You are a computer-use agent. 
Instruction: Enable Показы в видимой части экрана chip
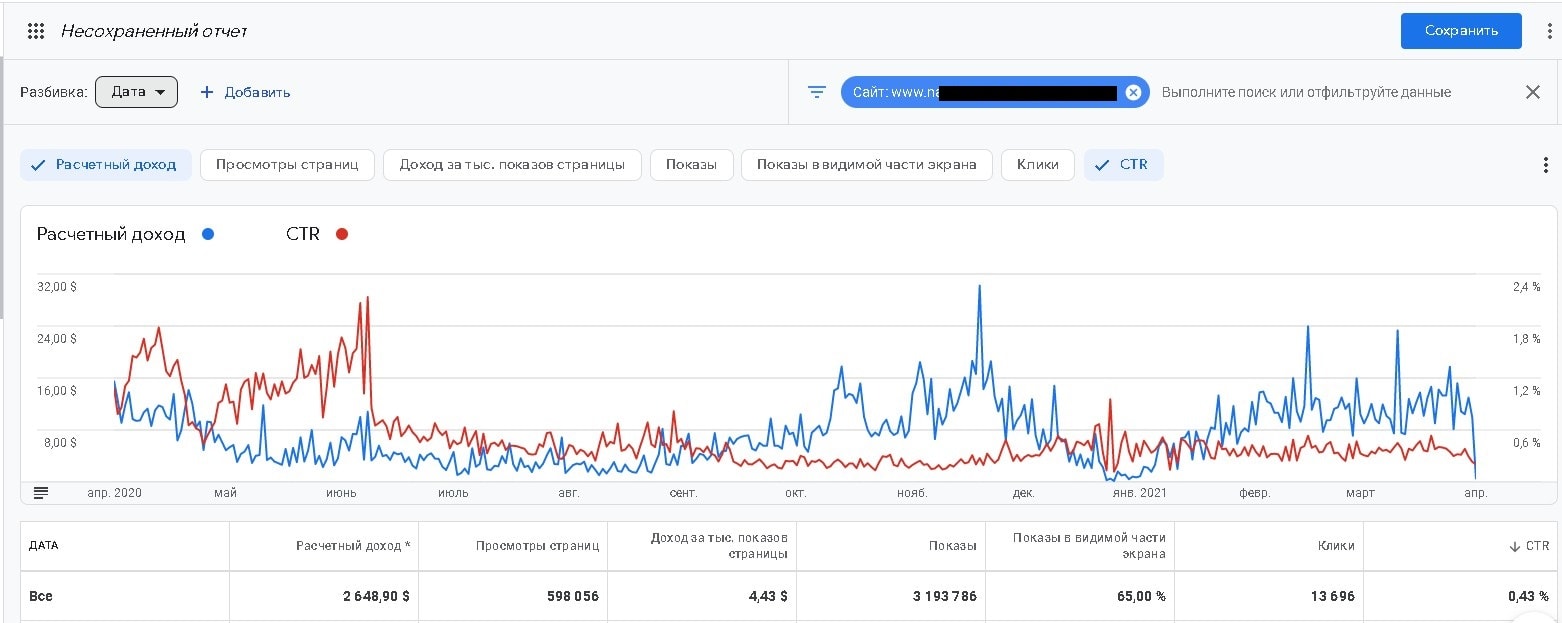(866, 165)
